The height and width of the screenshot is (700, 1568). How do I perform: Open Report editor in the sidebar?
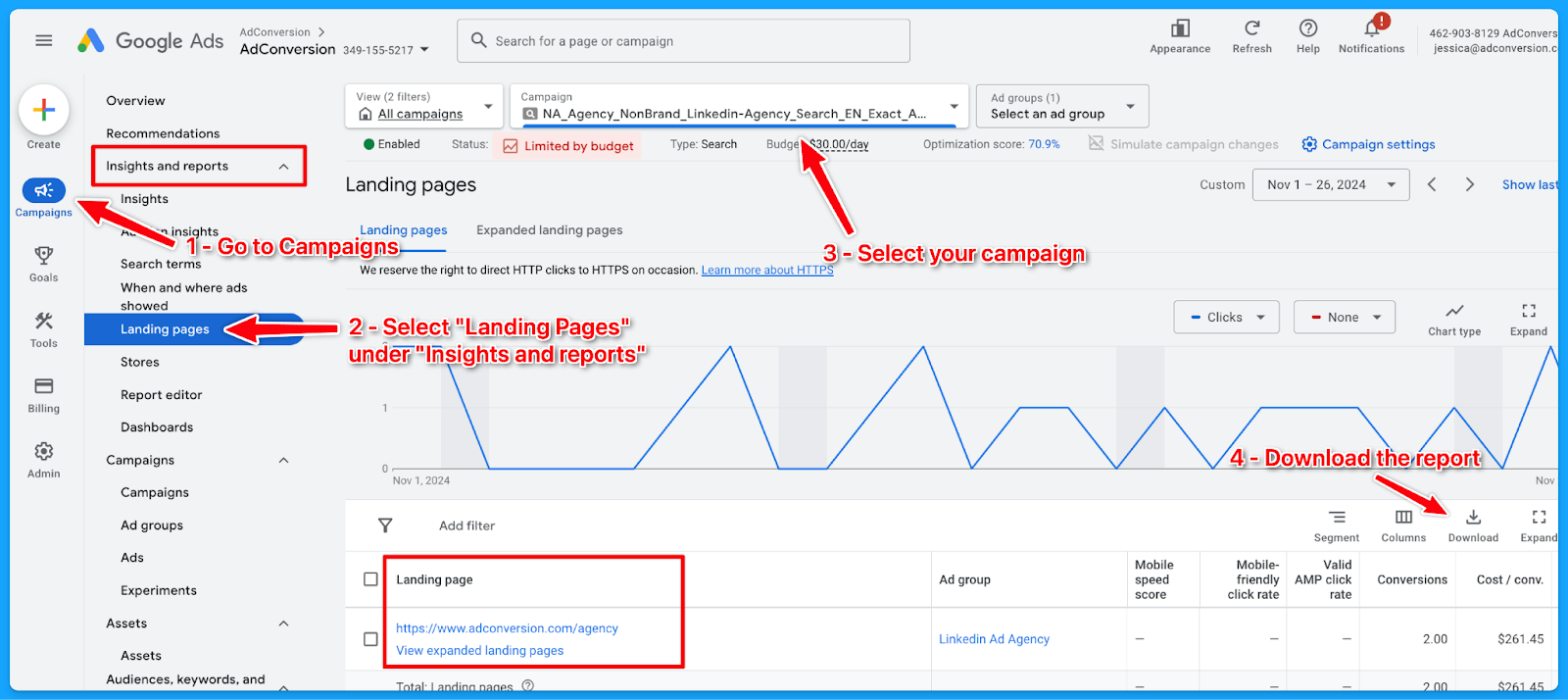click(162, 395)
